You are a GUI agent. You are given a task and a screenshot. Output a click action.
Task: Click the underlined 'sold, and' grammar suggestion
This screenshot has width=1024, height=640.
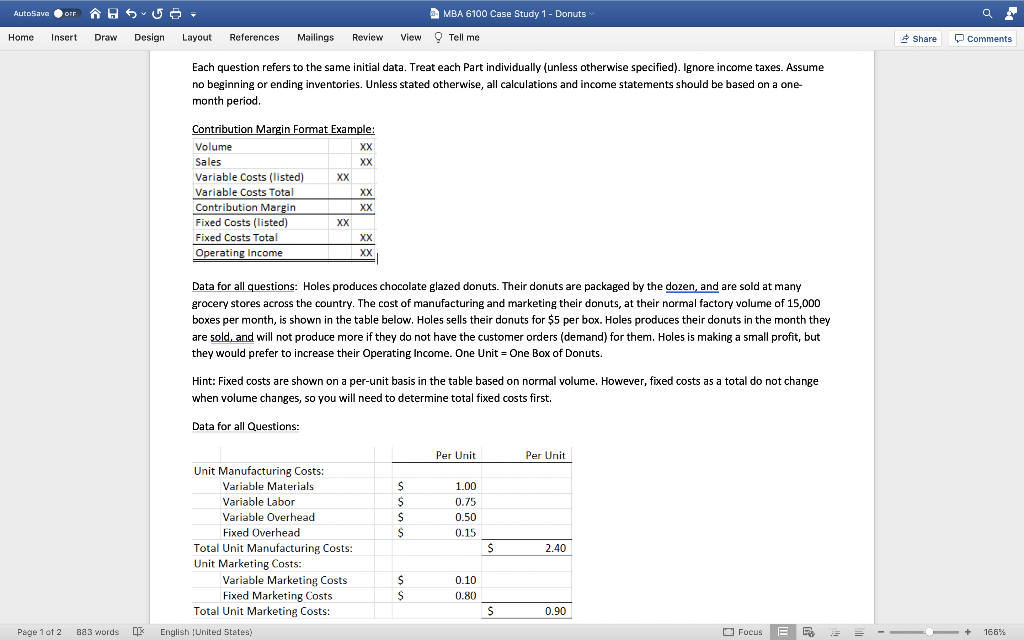(232, 337)
